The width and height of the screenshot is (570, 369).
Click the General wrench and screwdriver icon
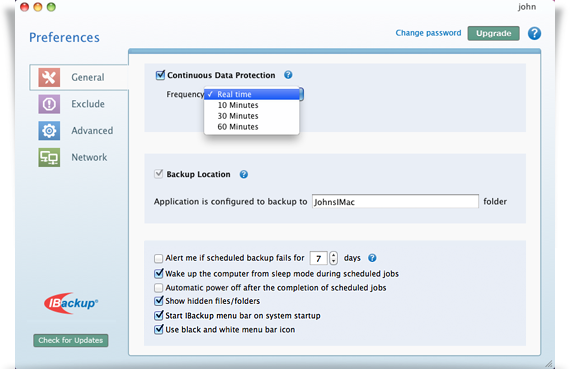[x=49, y=77]
